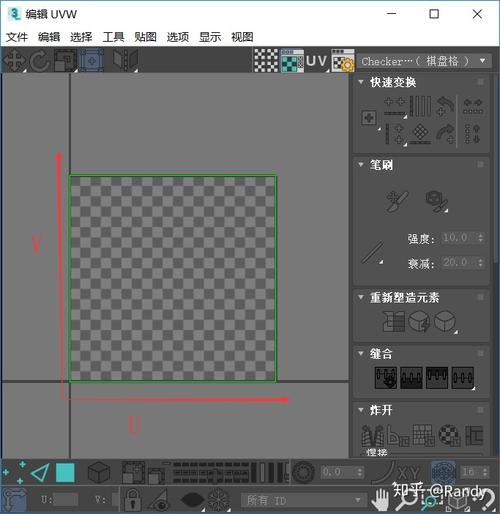The height and width of the screenshot is (514, 500).
Task: Click the Flatten Custom icon in 炸开
Action: click(474, 435)
